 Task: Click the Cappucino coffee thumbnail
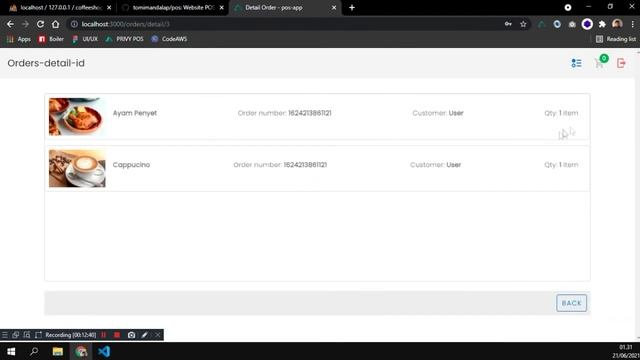[x=77, y=168]
